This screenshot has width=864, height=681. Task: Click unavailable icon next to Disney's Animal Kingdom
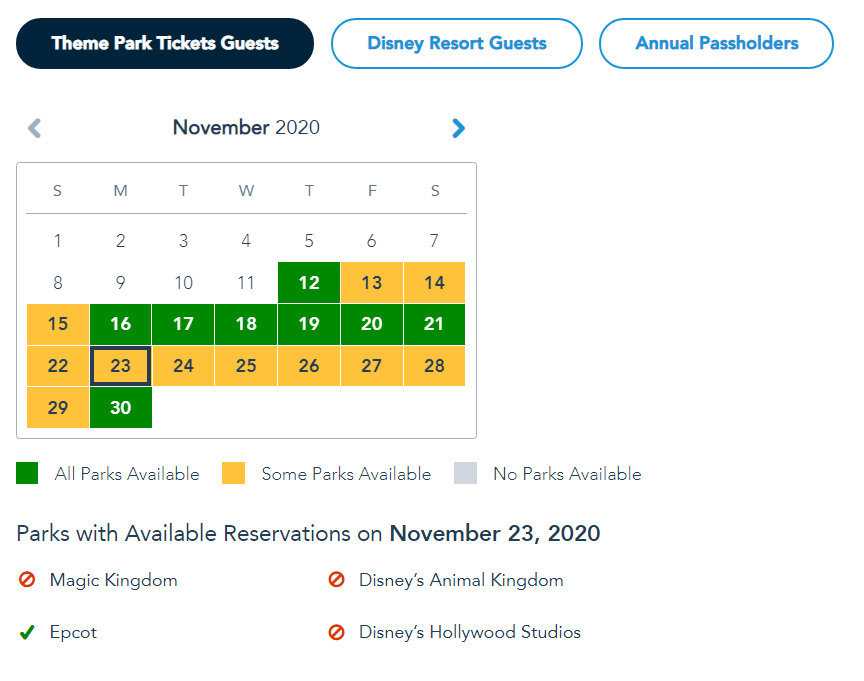[x=337, y=580]
